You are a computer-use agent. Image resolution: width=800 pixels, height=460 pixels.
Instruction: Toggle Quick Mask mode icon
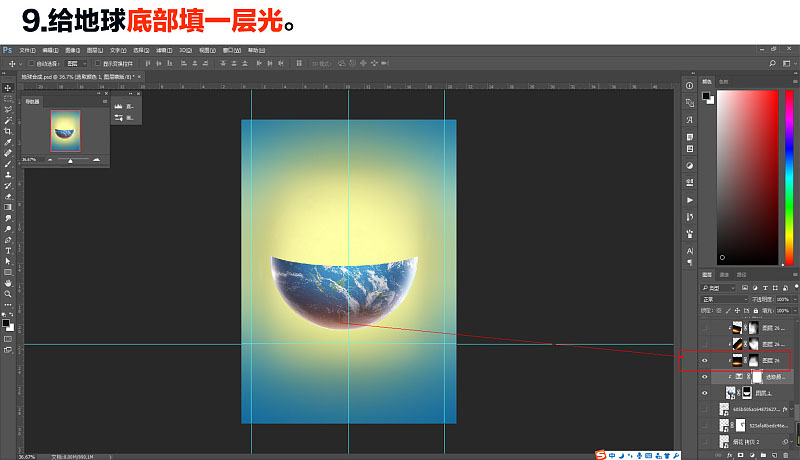coord(8,339)
